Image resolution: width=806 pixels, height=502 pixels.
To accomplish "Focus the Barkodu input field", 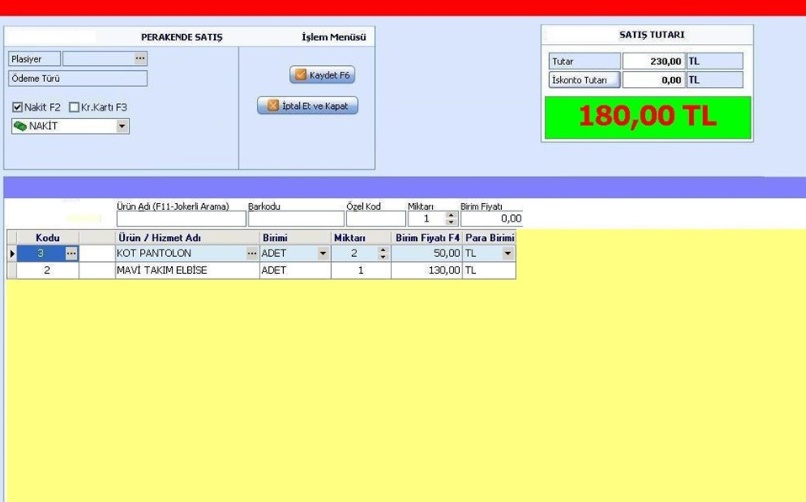I will tap(295, 218).
